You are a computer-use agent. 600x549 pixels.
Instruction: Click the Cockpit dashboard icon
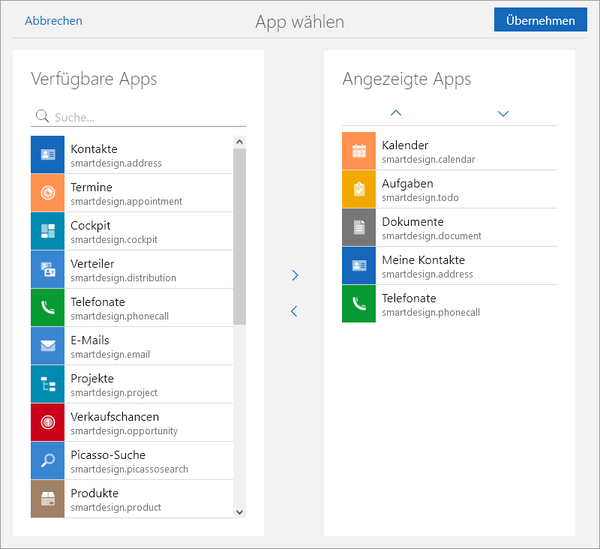(48, 231)
